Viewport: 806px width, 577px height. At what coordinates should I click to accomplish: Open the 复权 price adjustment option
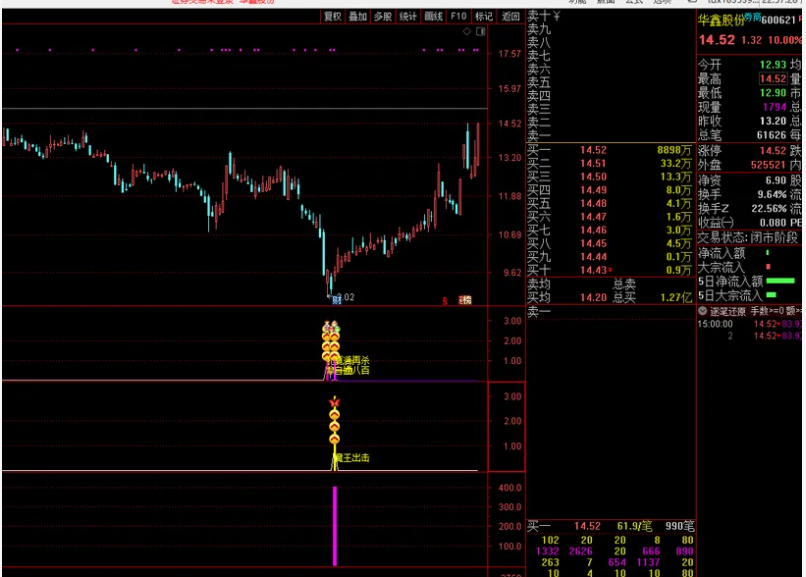333,16
